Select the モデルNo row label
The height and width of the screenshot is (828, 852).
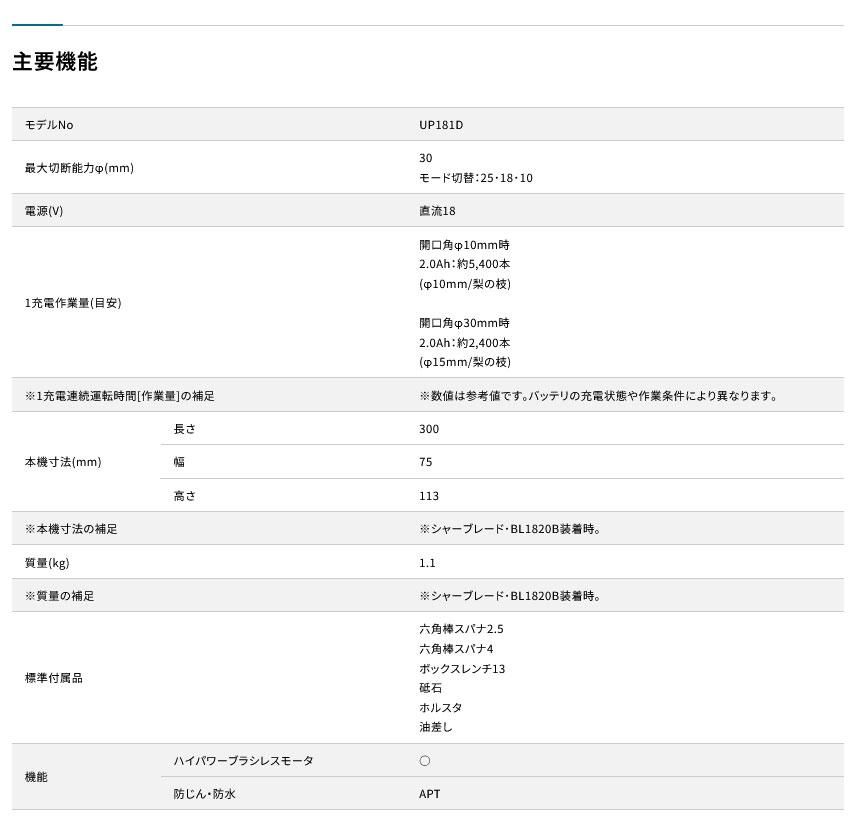click(49, 125)
